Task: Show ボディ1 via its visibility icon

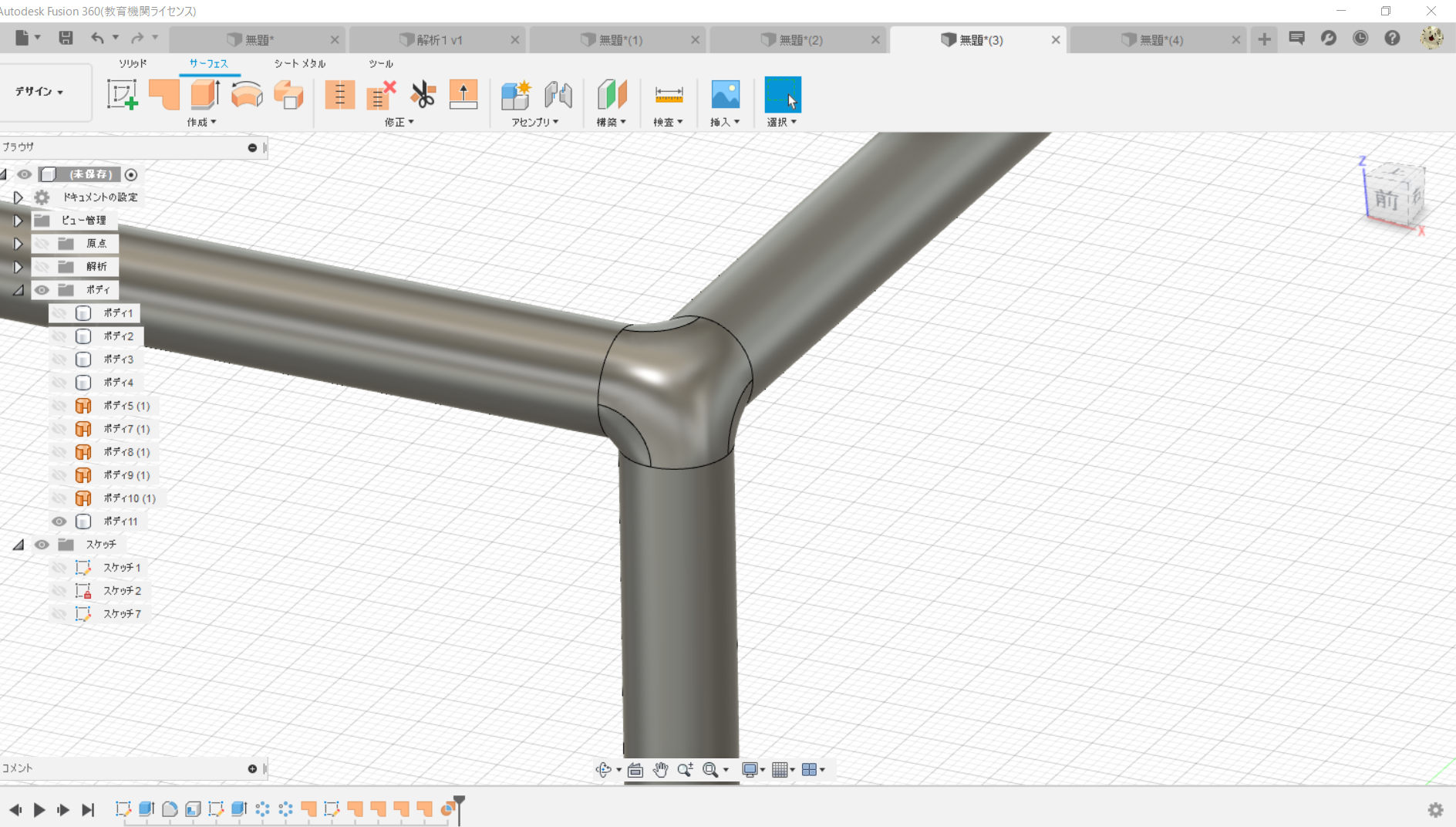Action: coord(59,313)
